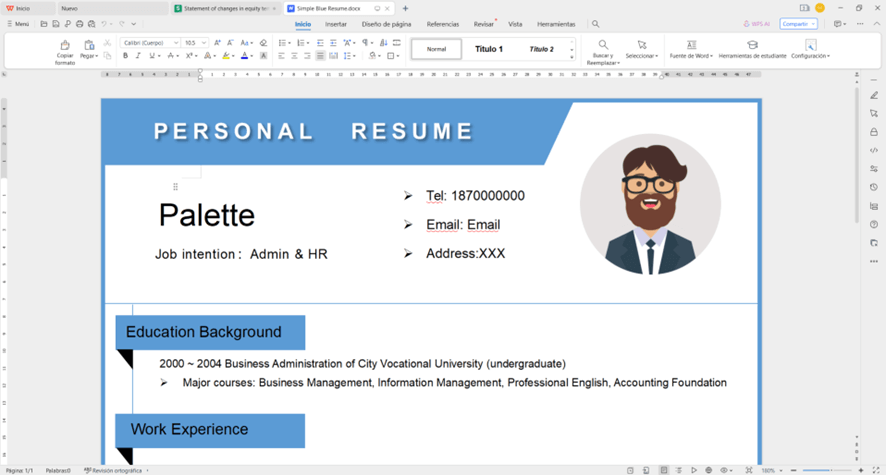Open the WPS AI assistant
The width and height of the screenshot is (886, 475).
759,24
